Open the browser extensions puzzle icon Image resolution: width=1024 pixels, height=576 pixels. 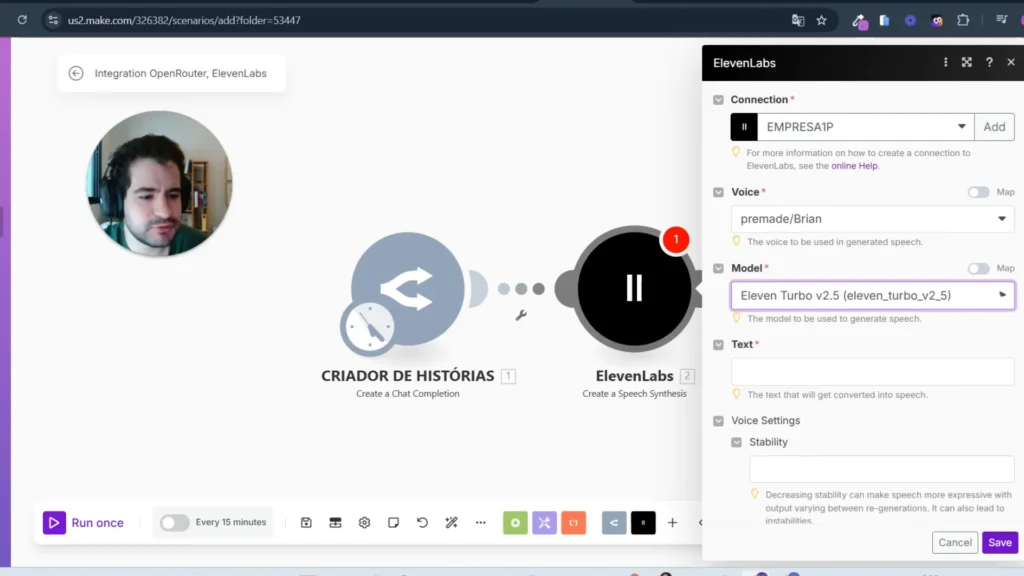pos(963,20)
